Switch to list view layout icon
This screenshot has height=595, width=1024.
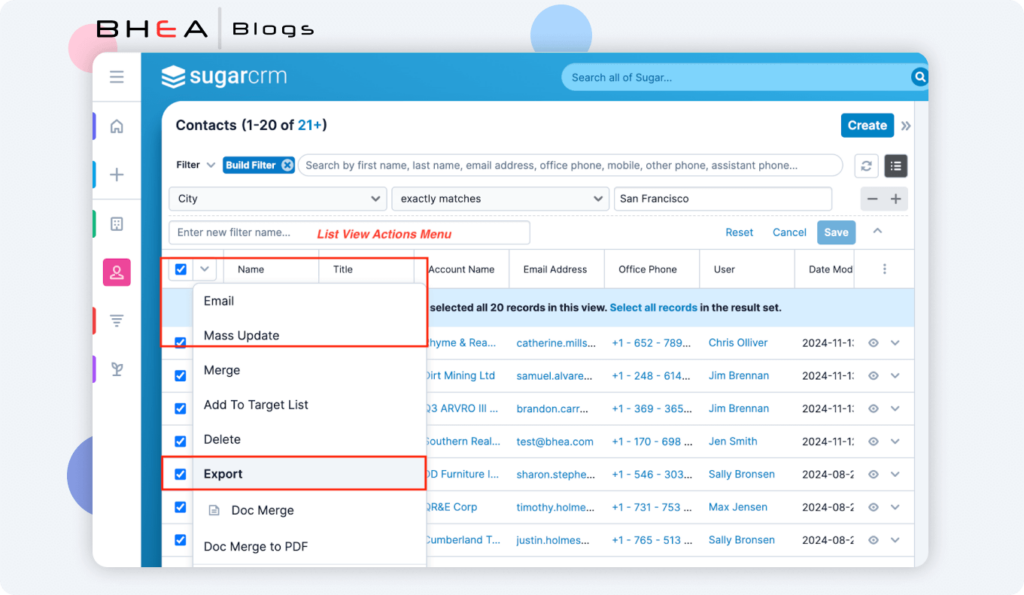[895, 166]
